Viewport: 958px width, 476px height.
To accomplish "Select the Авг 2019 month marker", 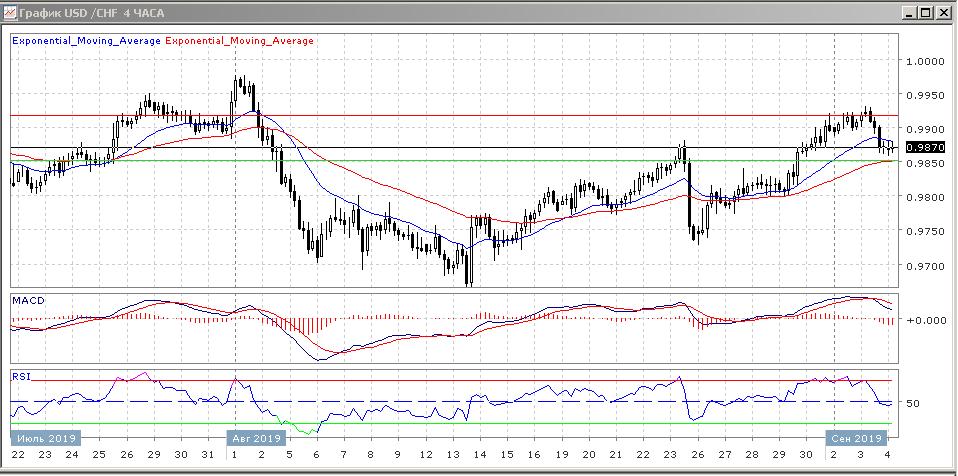I will pos(253,438).
